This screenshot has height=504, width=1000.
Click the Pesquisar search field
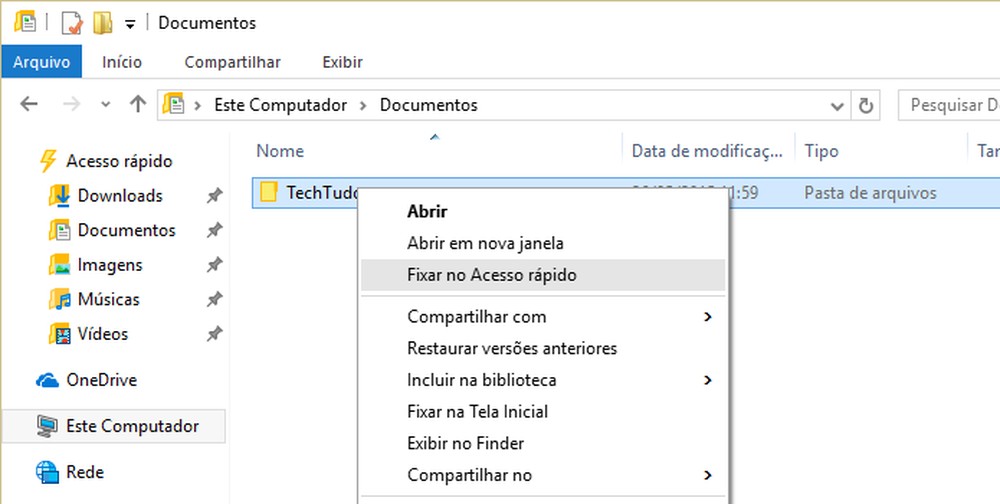(949, 105)
